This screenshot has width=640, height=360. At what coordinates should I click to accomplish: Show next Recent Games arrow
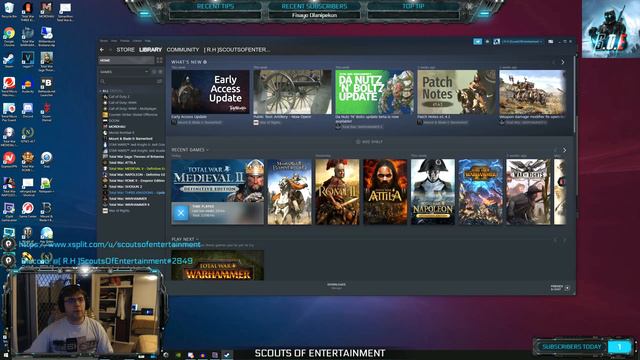click(564, 150)
